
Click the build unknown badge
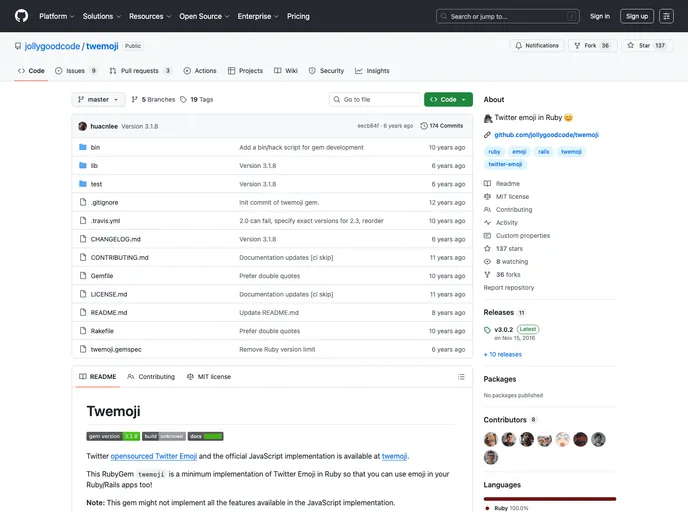(x=164, y=436)
